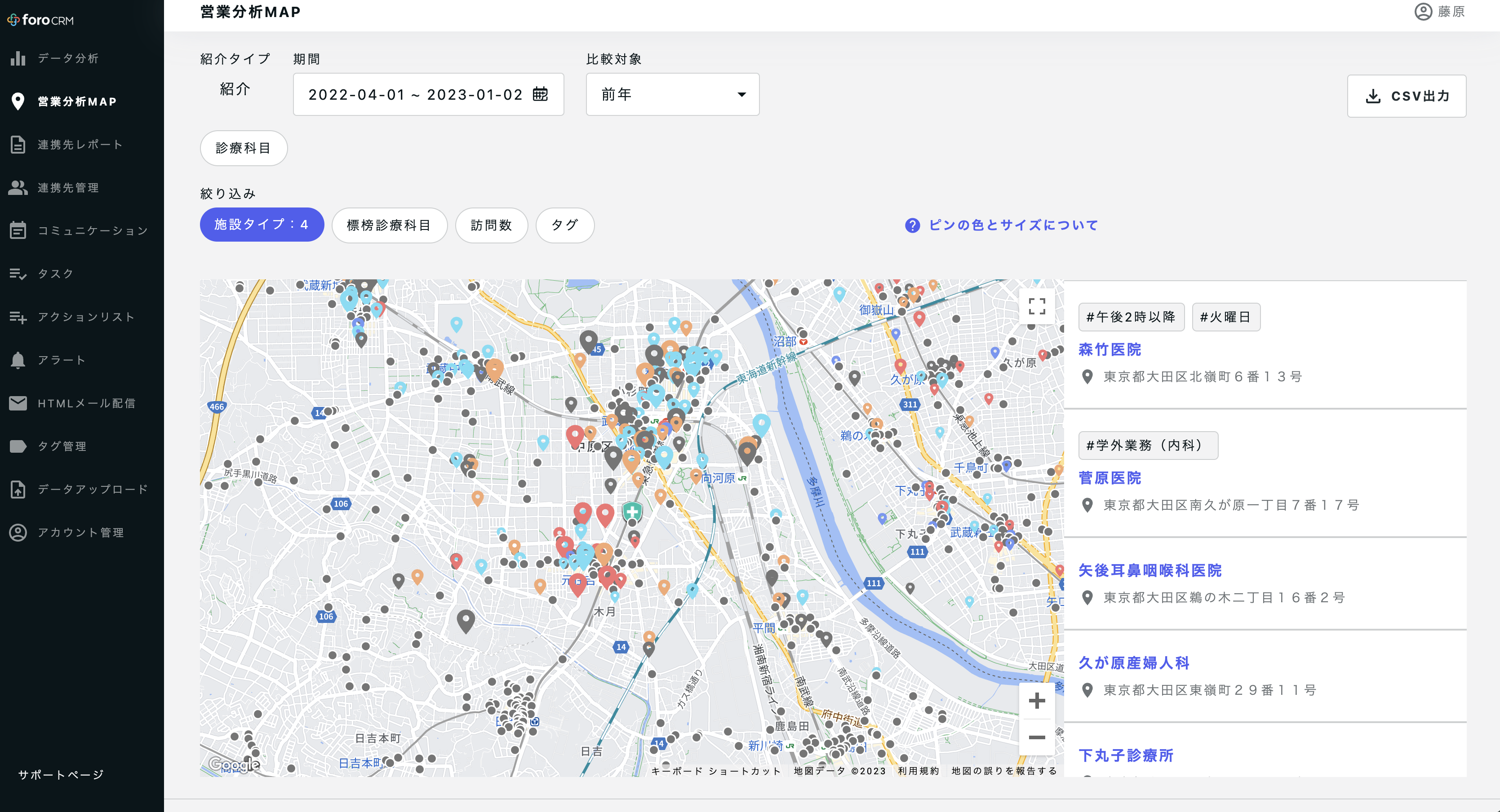Open the データ分析 bar chart icon
The image size is (1500, 812).
click(18, 58)
